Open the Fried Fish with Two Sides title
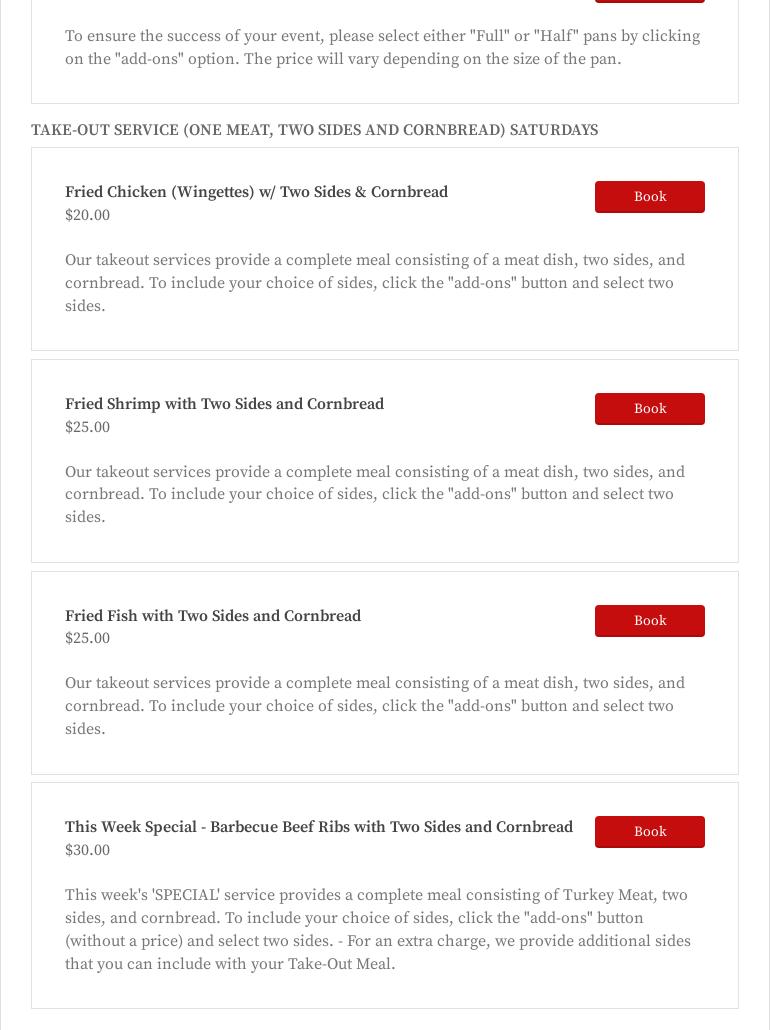770x1030 pixels. pyautogui.click(x=213, y=616)
